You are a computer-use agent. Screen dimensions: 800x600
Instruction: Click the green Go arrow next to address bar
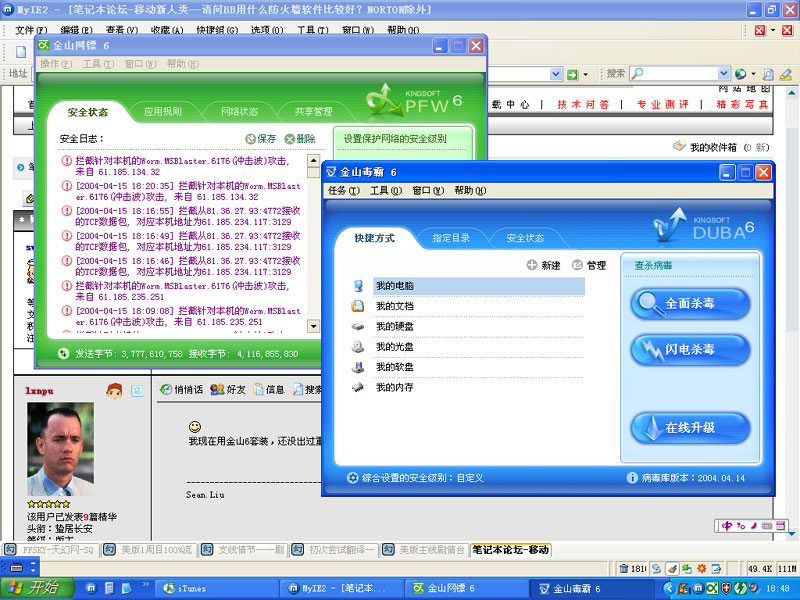(572, 74)
